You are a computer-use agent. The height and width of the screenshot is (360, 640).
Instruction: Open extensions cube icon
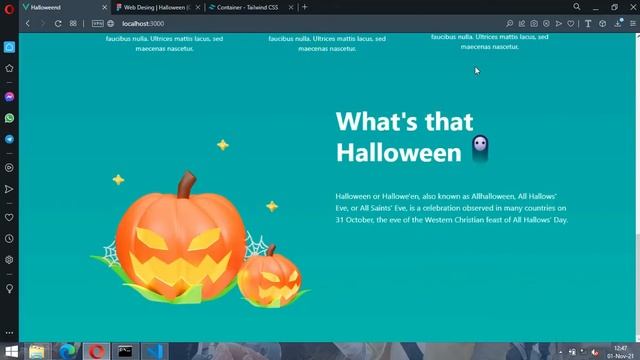point(602,24)
